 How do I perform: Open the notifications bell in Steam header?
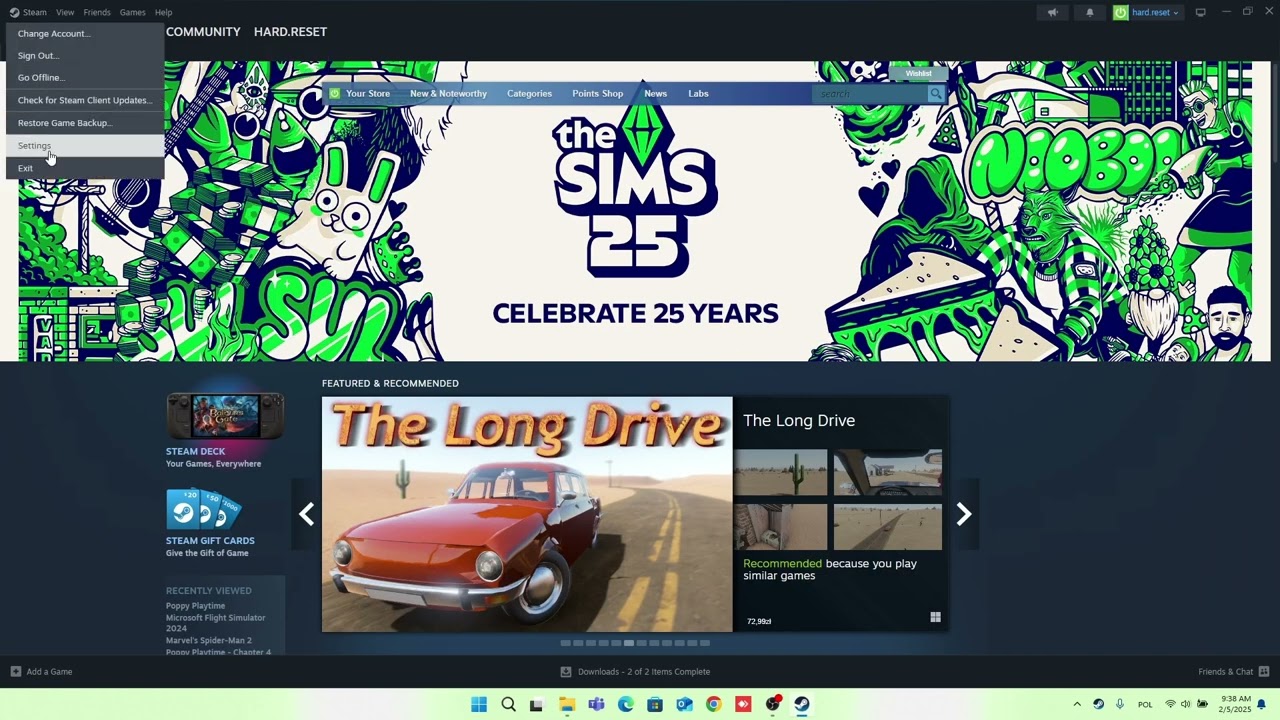pyautogui.click(x=1090, y=12)
